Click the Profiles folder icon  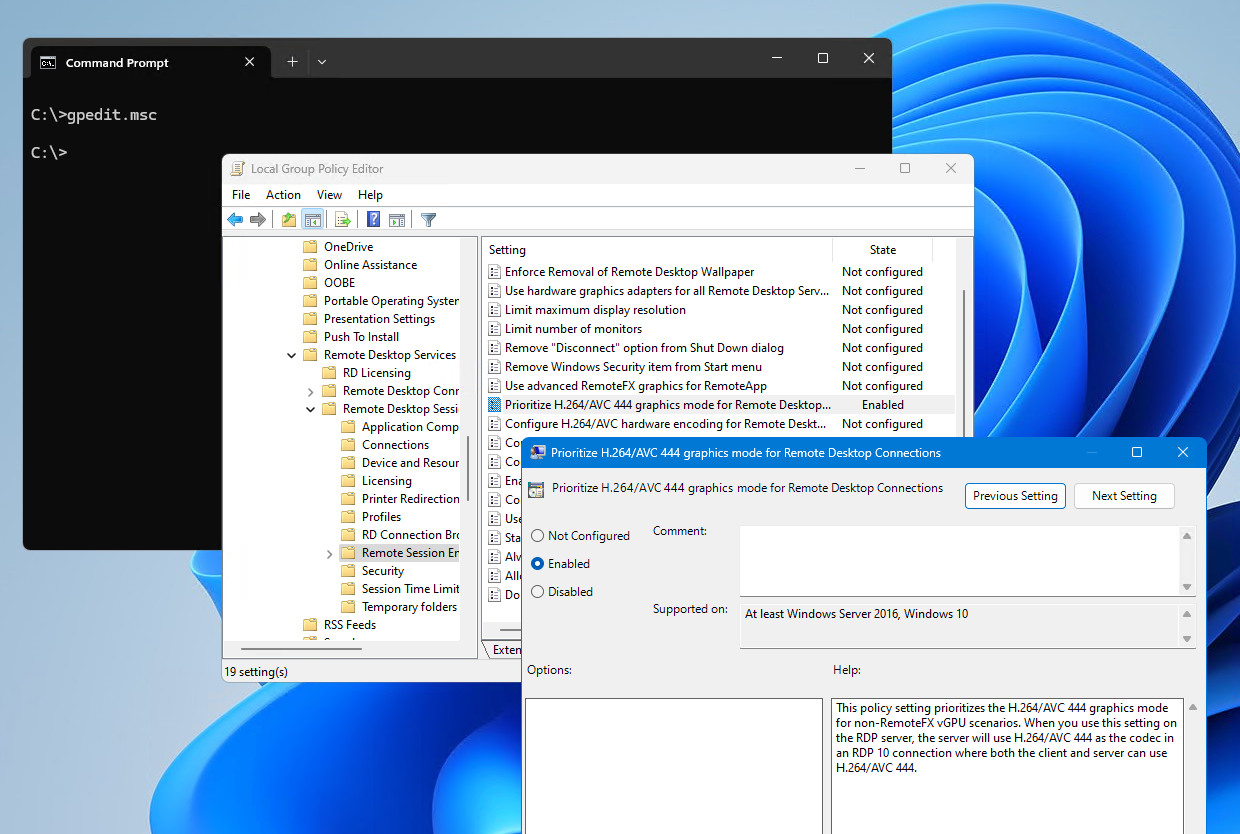[348, 517]
